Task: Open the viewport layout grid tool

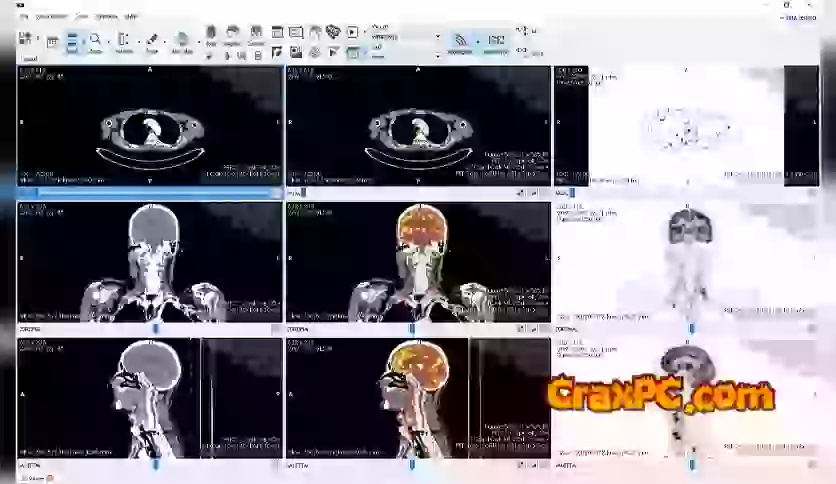Action: pyautogui.click(x=25, y=38)
